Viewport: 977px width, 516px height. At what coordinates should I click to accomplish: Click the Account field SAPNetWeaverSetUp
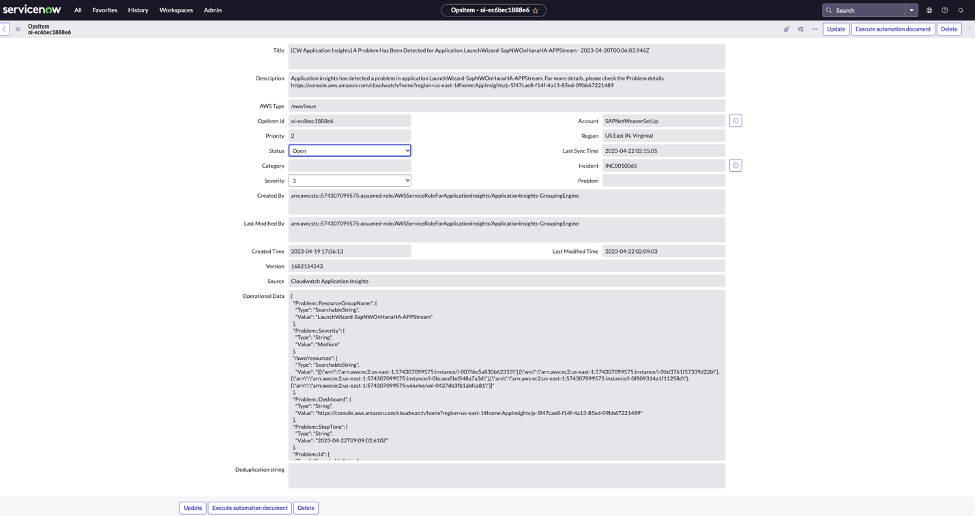point(664,121)
